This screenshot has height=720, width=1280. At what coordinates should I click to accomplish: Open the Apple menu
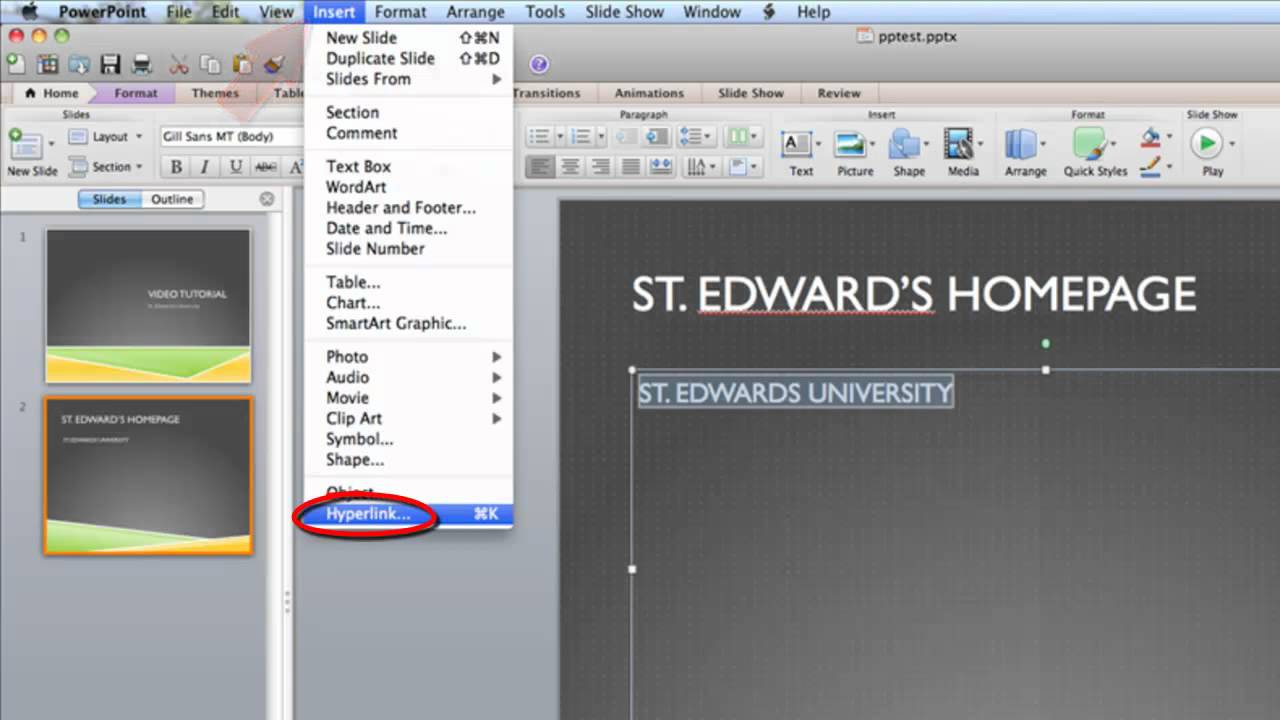(x=28, y=12)
